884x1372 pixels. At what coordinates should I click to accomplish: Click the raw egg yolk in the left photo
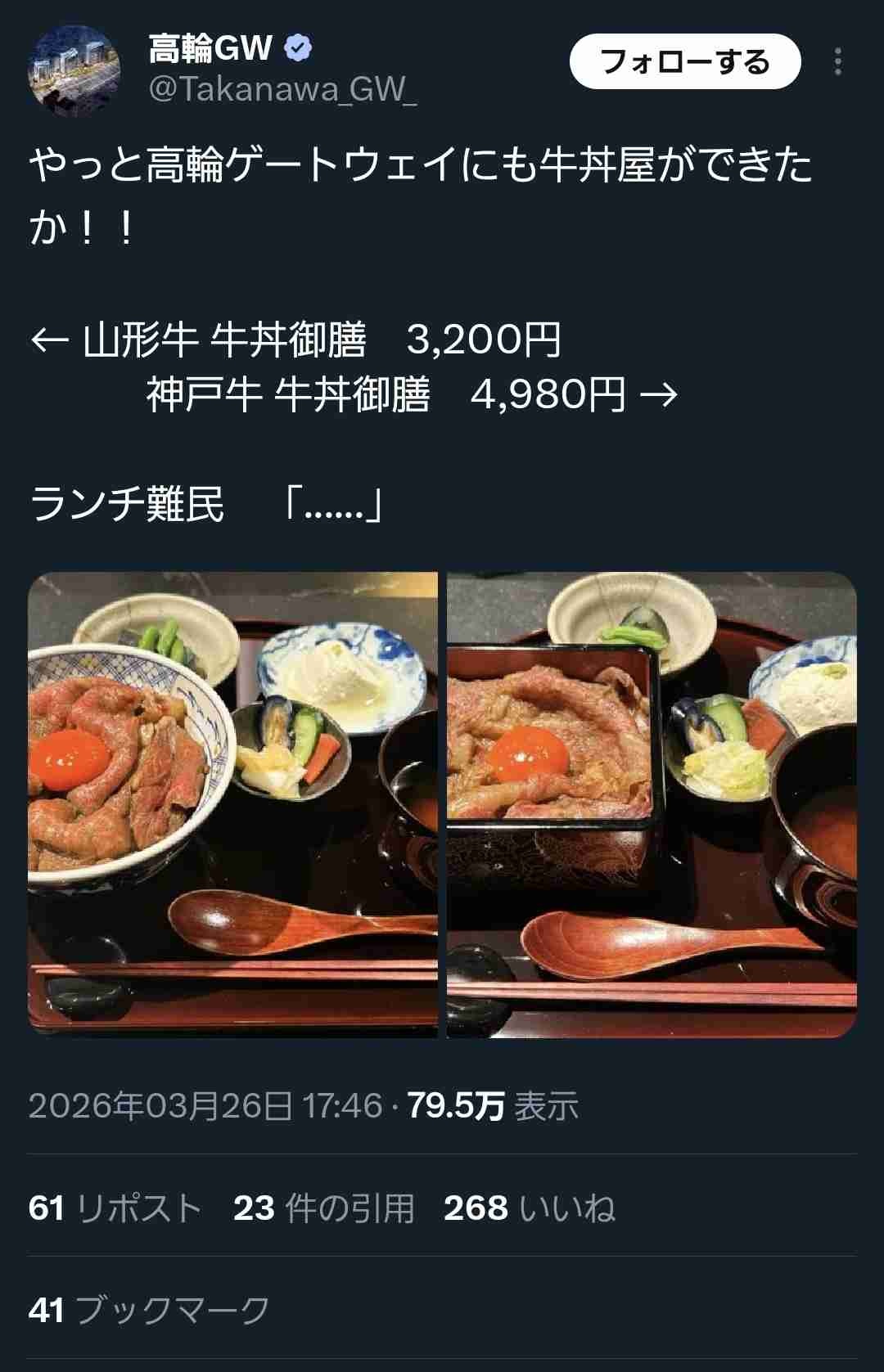70,758
